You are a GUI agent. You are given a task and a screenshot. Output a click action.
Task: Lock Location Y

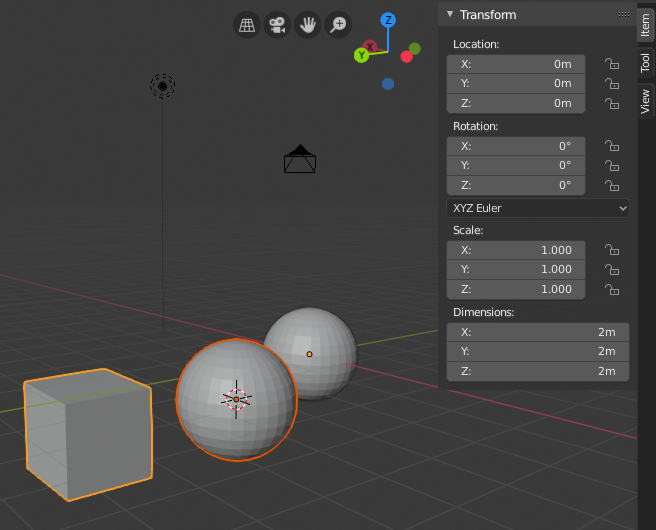tap(612, 84)
